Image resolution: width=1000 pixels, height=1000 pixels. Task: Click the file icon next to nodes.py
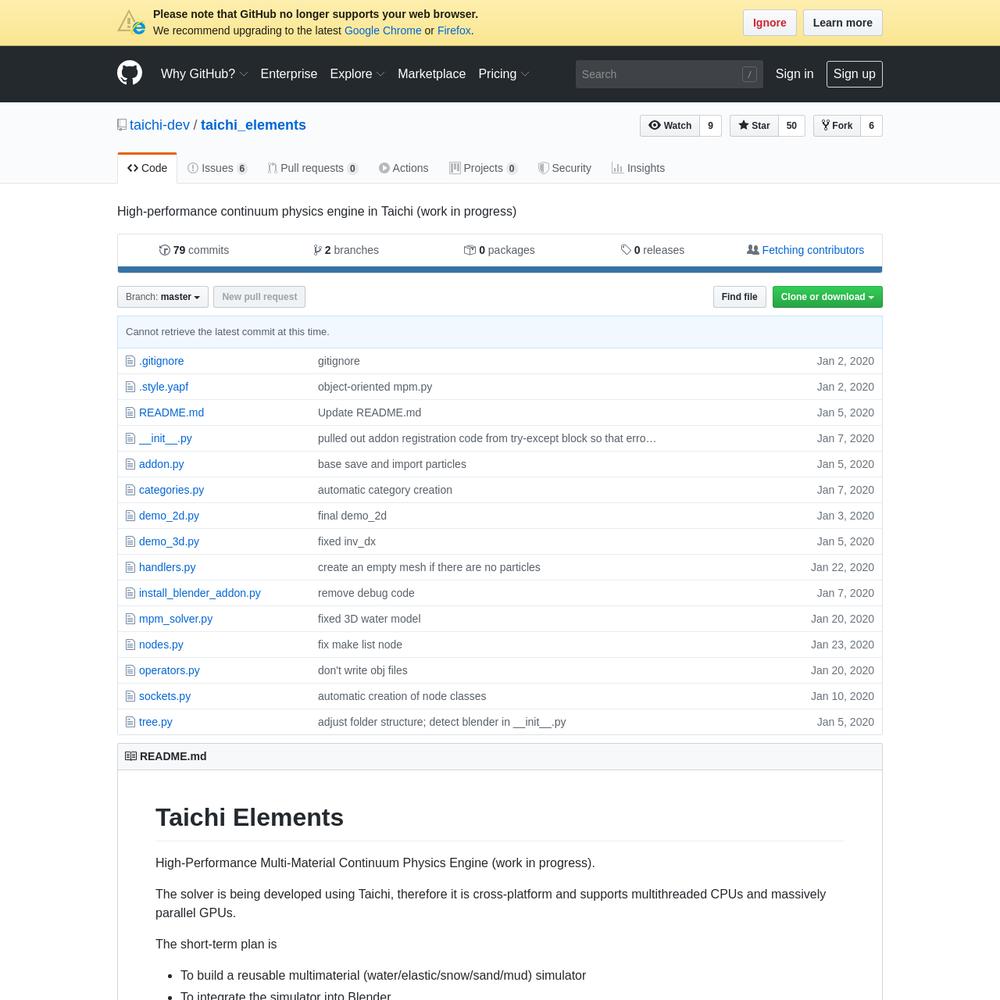130,645
